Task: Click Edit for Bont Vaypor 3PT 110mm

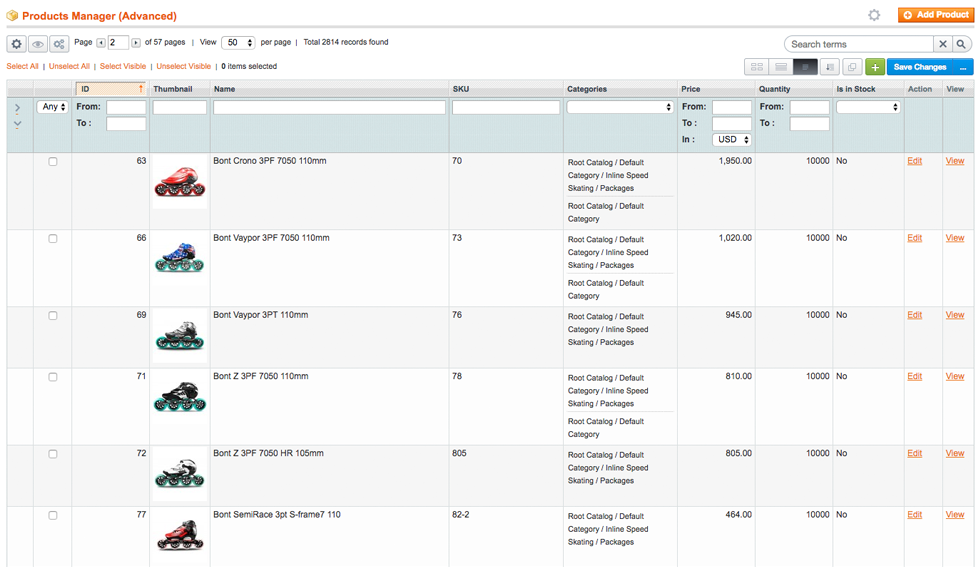Action: pyautogui.click(x=914, y=314)
